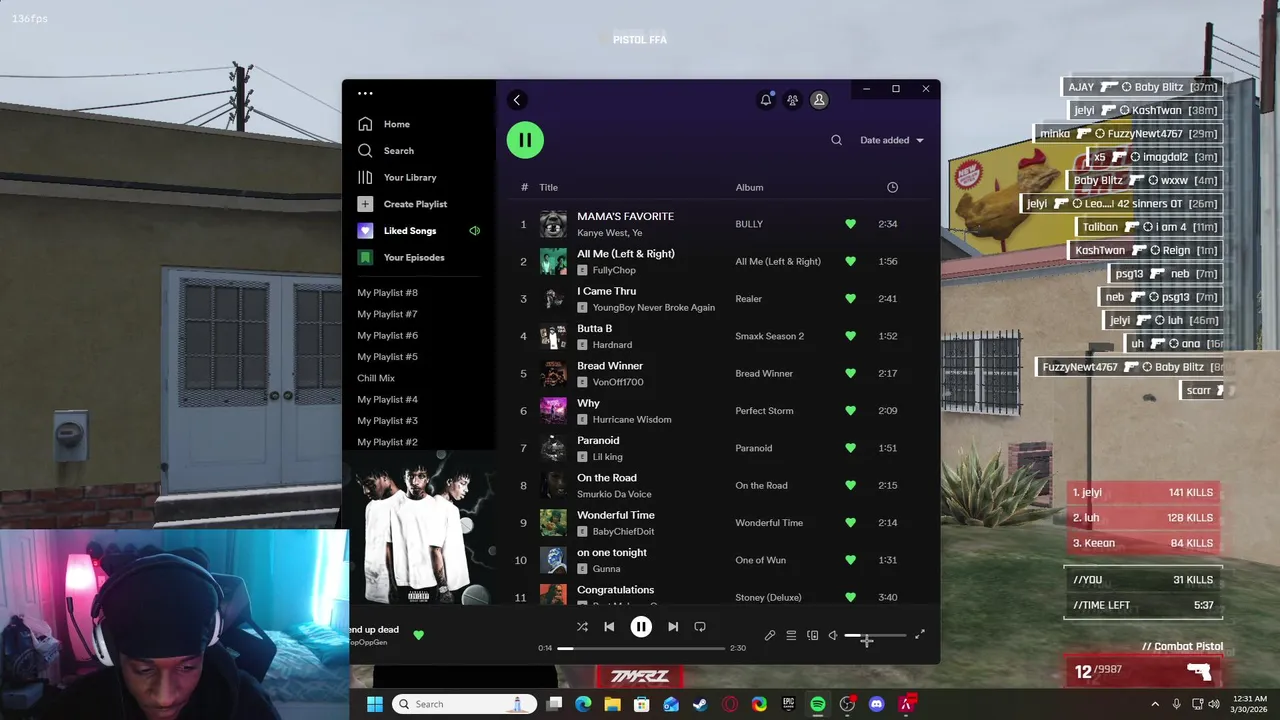Mute with the volume speaker icon
This screenshot has width=1280, height=720.
[832, 635]
